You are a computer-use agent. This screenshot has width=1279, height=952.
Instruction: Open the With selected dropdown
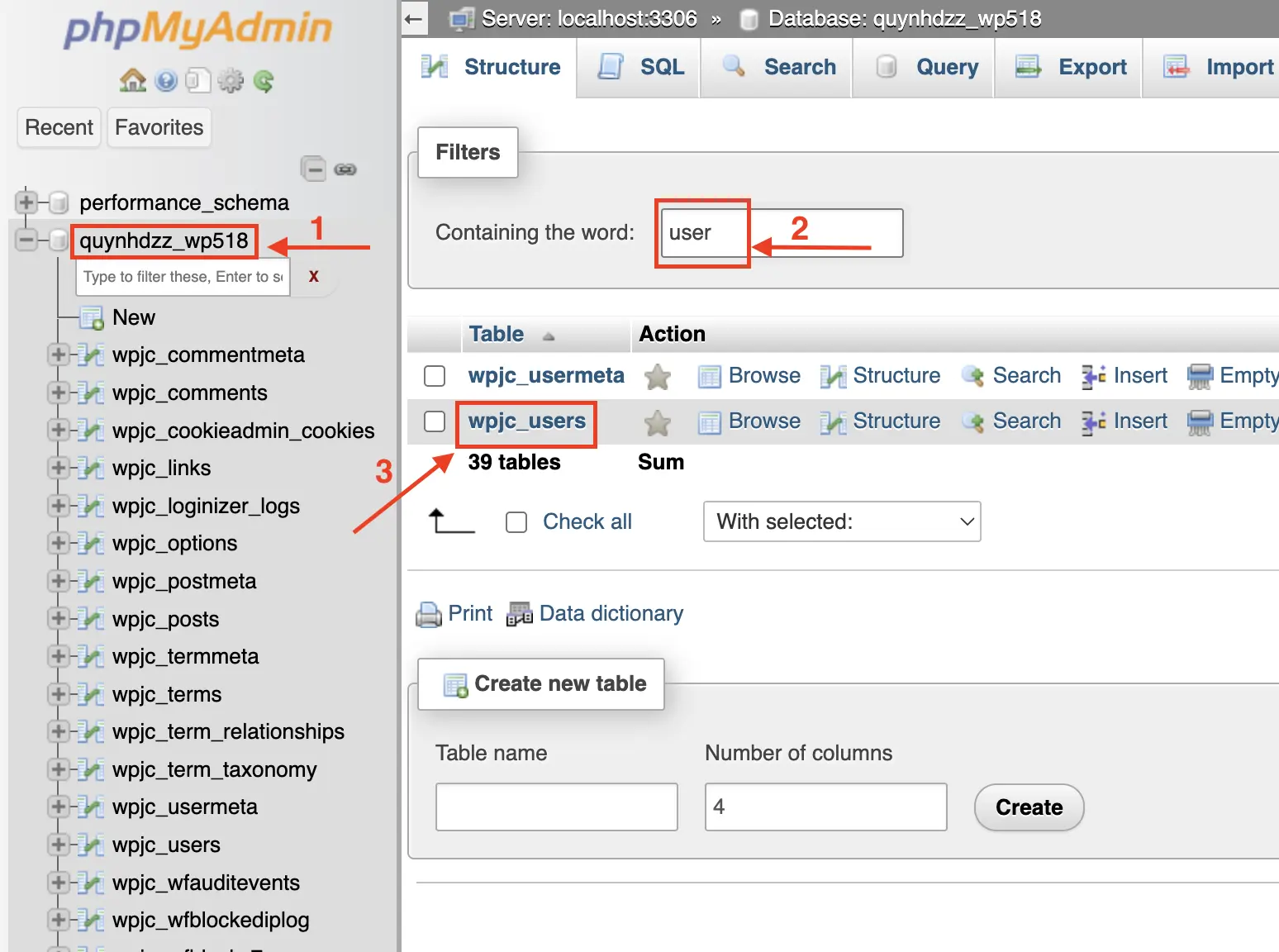click(x=841, y=521)
